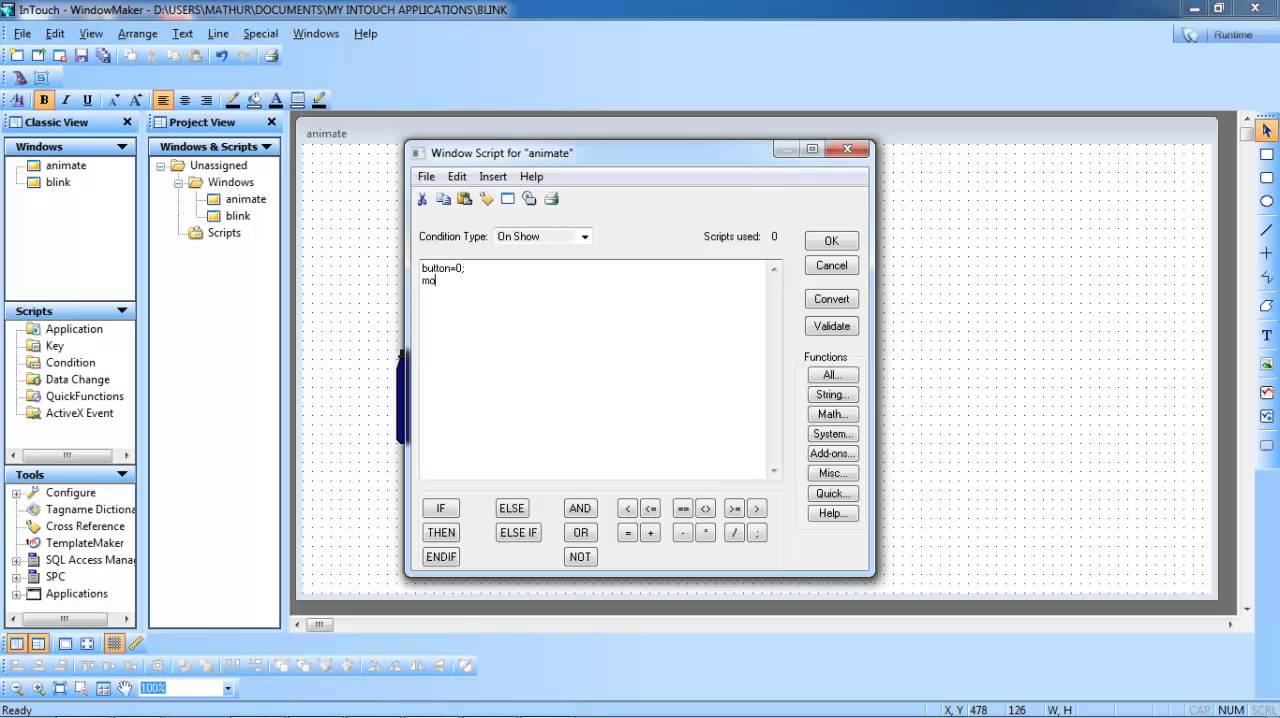
Task: Insert a tagname using the tag icon
Action: [487, 199]
